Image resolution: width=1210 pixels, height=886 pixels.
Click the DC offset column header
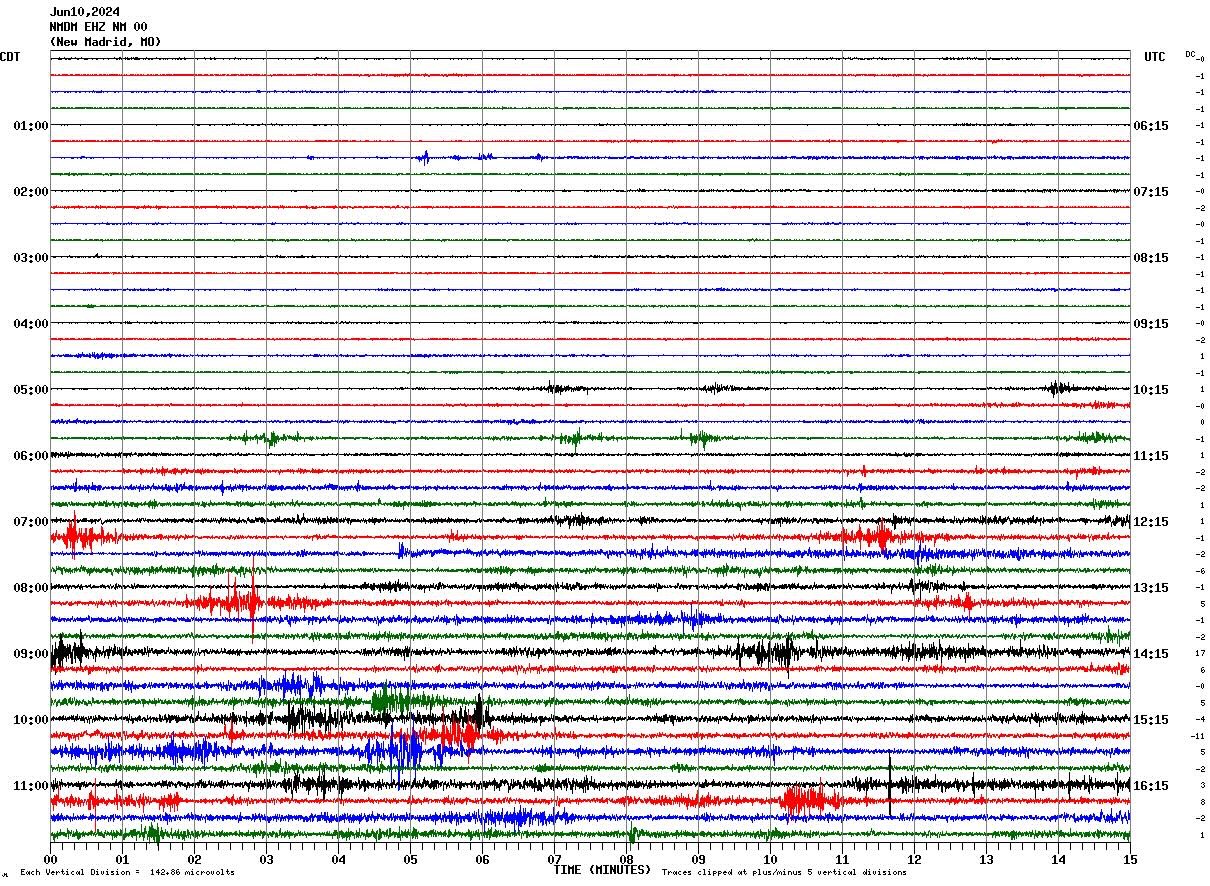[1190, 54]
